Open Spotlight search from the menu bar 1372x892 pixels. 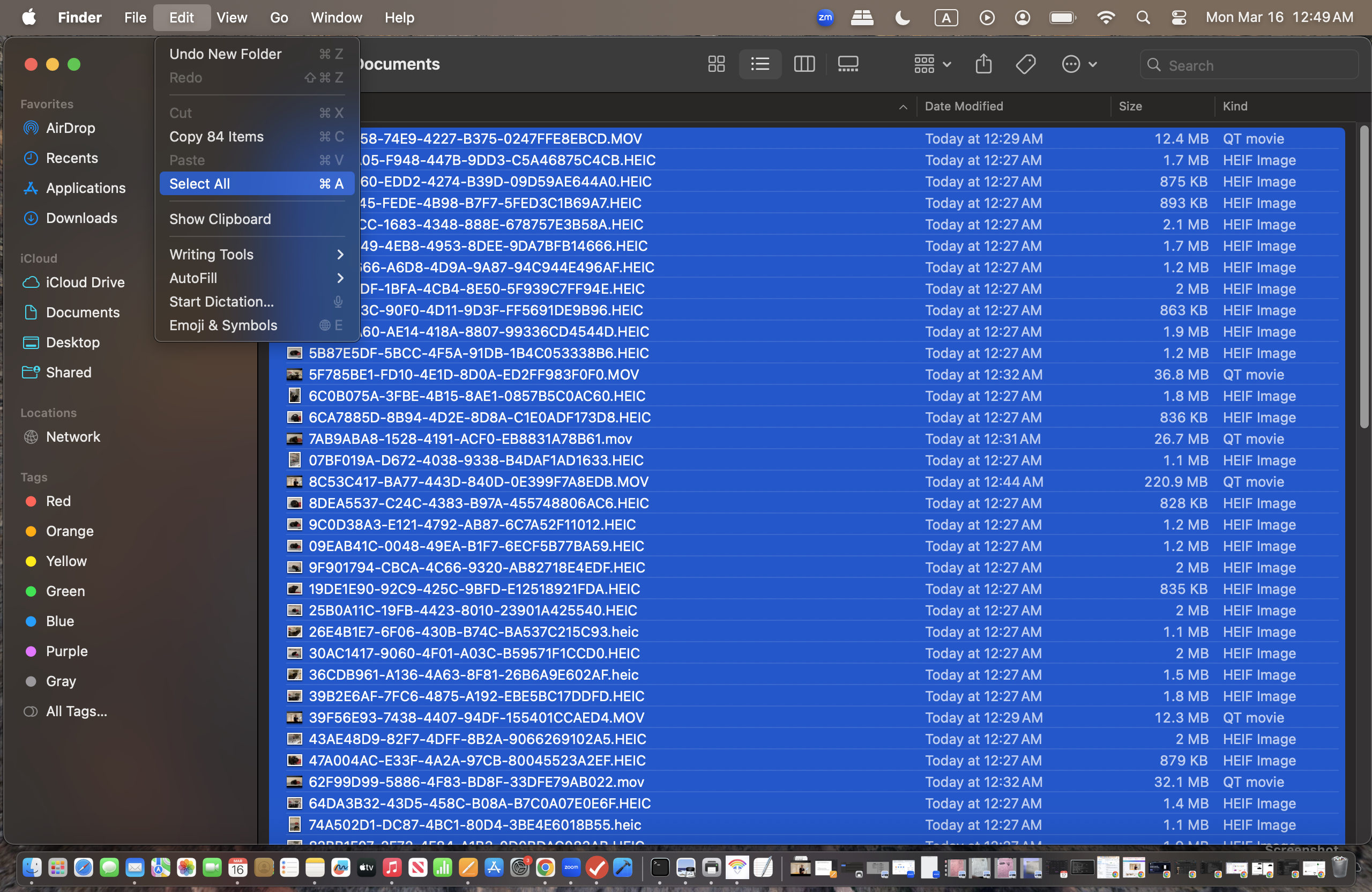pos(1144,17)
